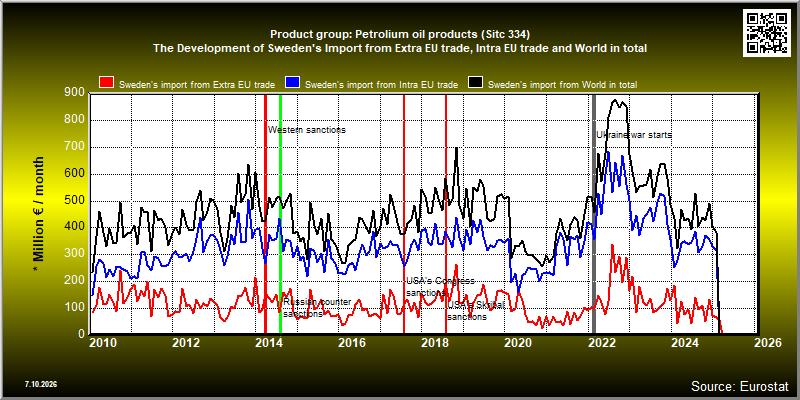This screenshot has height=400, width=800.
Task: Select legend label Sweden's import from Extra EU trade
Action: click(197, 85)
